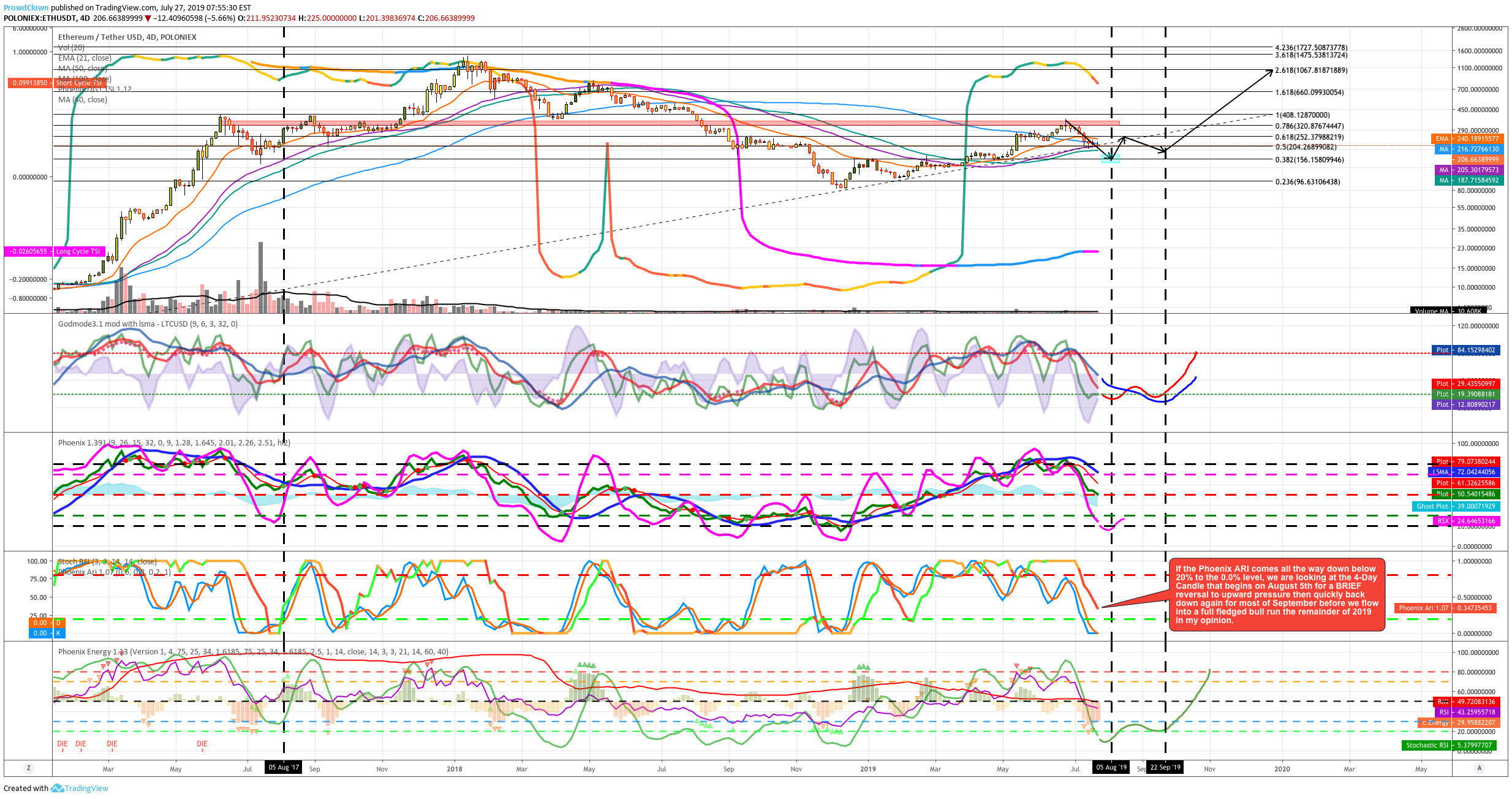Click the first red DIE marker in Phoenix Energy
Viewport: 1512px width, 799px height.
[x=62, y=744]
